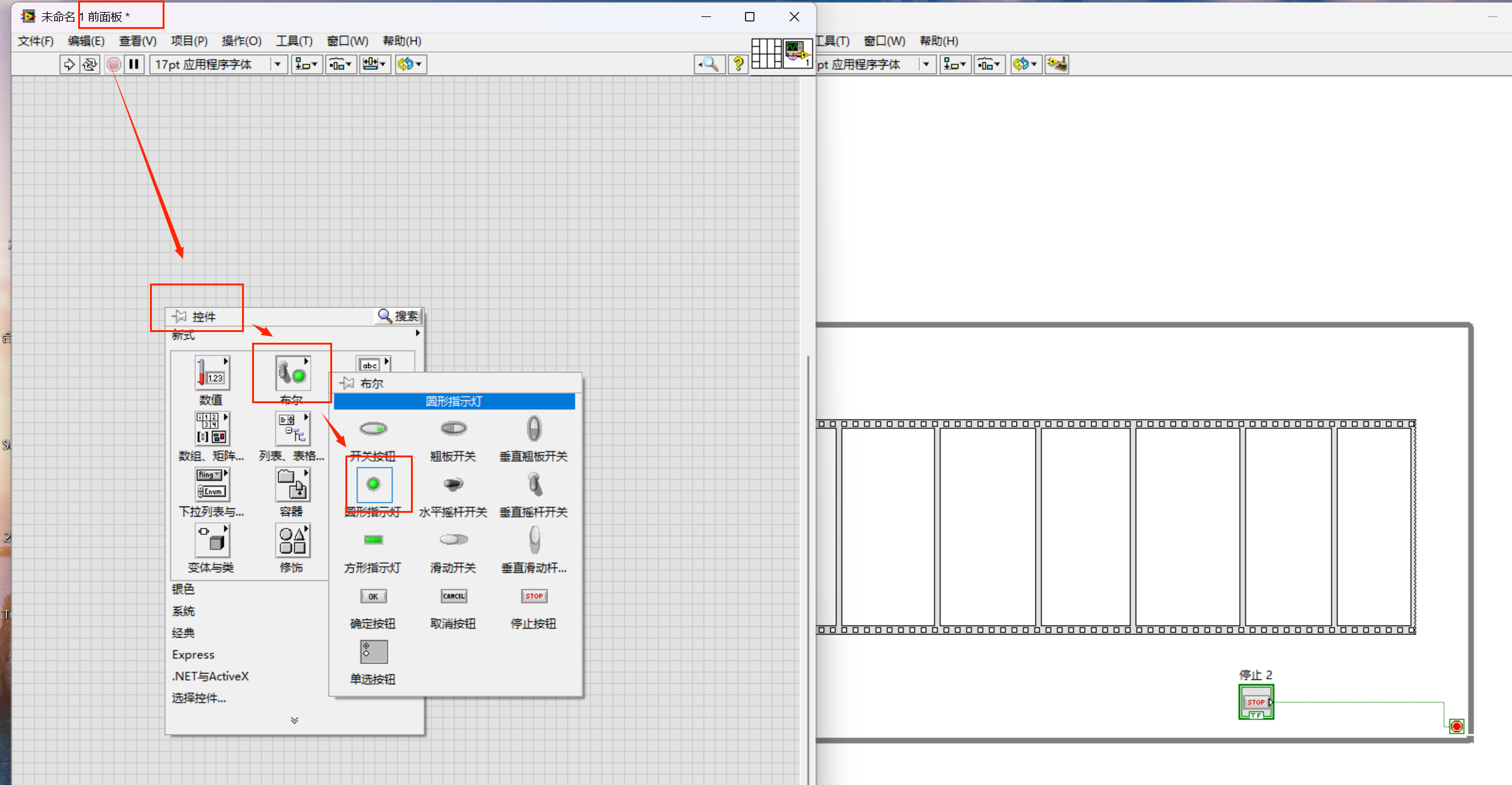Expand the palette bottom double chevron
Screen dimensions: 1512x785
[x=294, y=720]
